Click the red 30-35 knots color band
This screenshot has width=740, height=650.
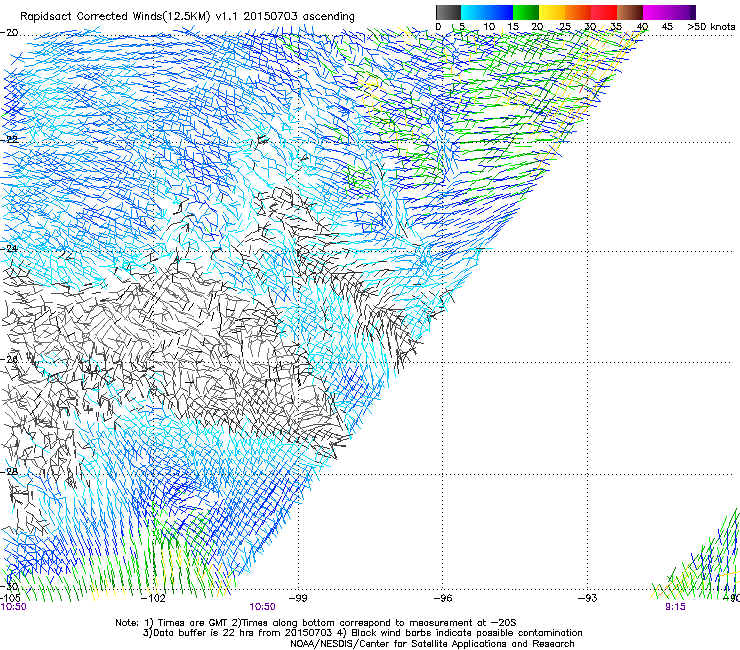604,12
